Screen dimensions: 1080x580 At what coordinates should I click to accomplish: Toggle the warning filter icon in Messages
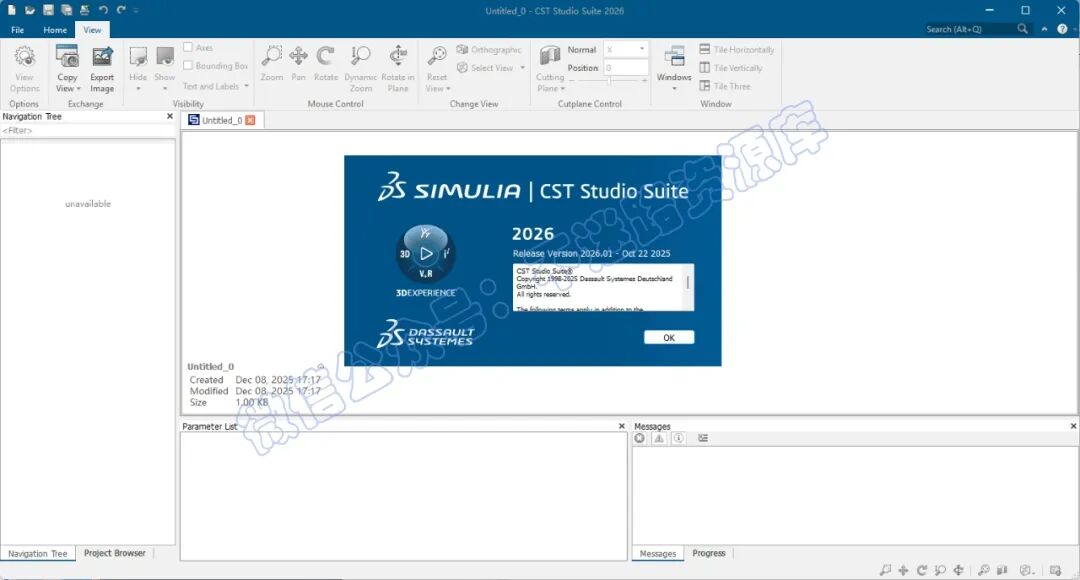point(659,438)
